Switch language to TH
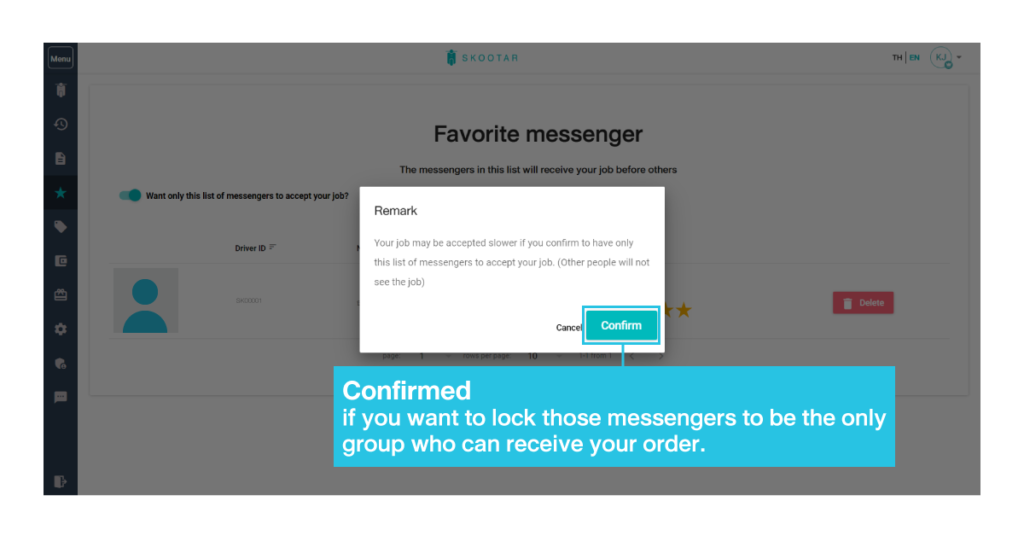The image size is (1024, 536). (x=897, y=57)
